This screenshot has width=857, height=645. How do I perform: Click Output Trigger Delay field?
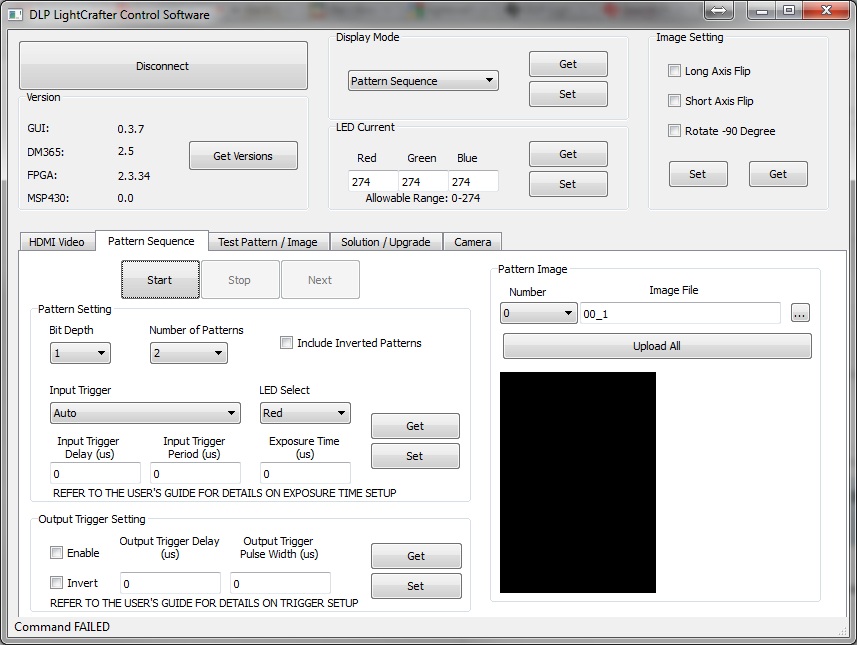click(171, 583)
